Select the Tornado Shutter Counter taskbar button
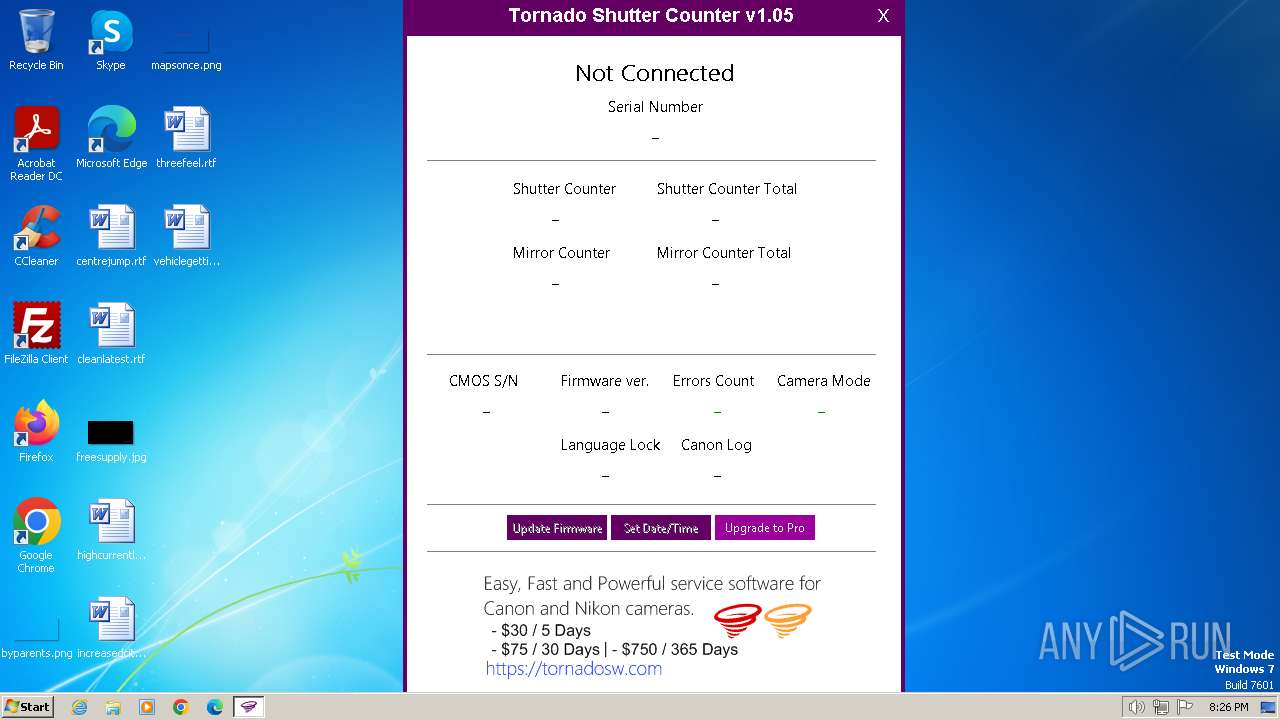Screen dimensions: 1280x720 pos(249,707)
